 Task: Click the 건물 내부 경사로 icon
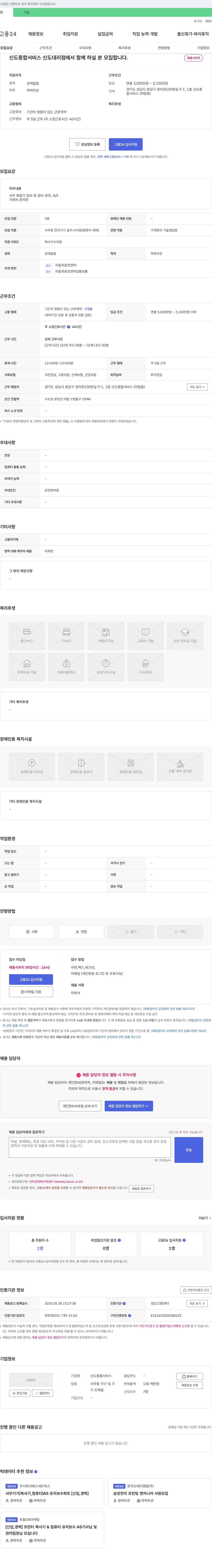tap(180, 767)
